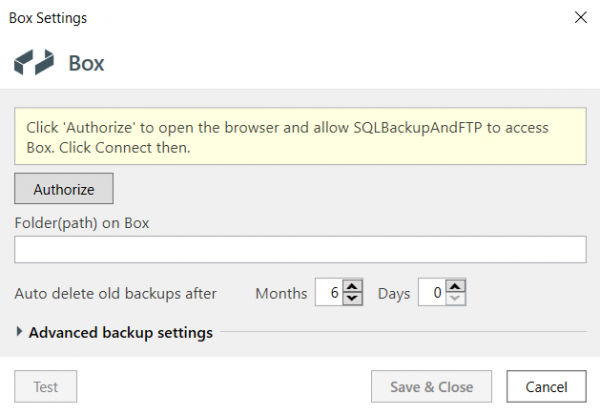Click the Save & Close button
The width and height of the screenshot is (600, 415).
(x=431, y=386)
